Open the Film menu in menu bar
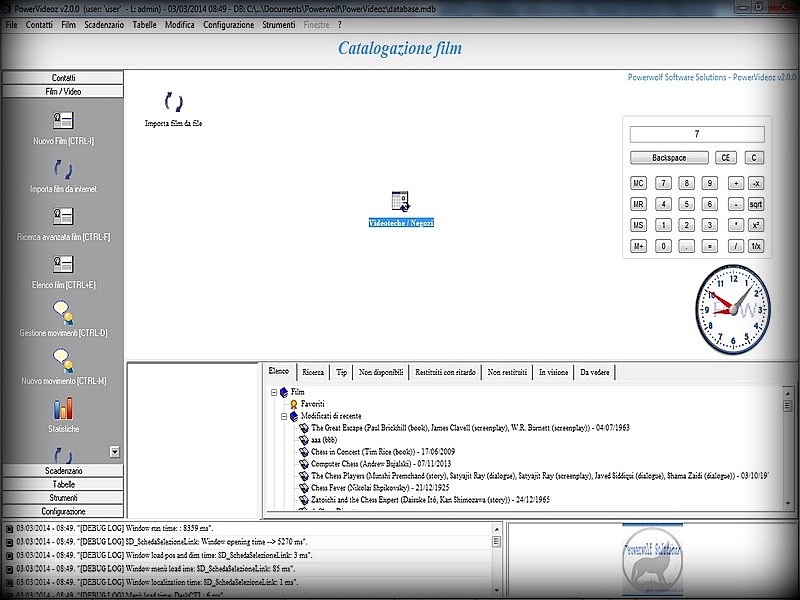This screenshot has height=600, width=800. pos(68,24)
